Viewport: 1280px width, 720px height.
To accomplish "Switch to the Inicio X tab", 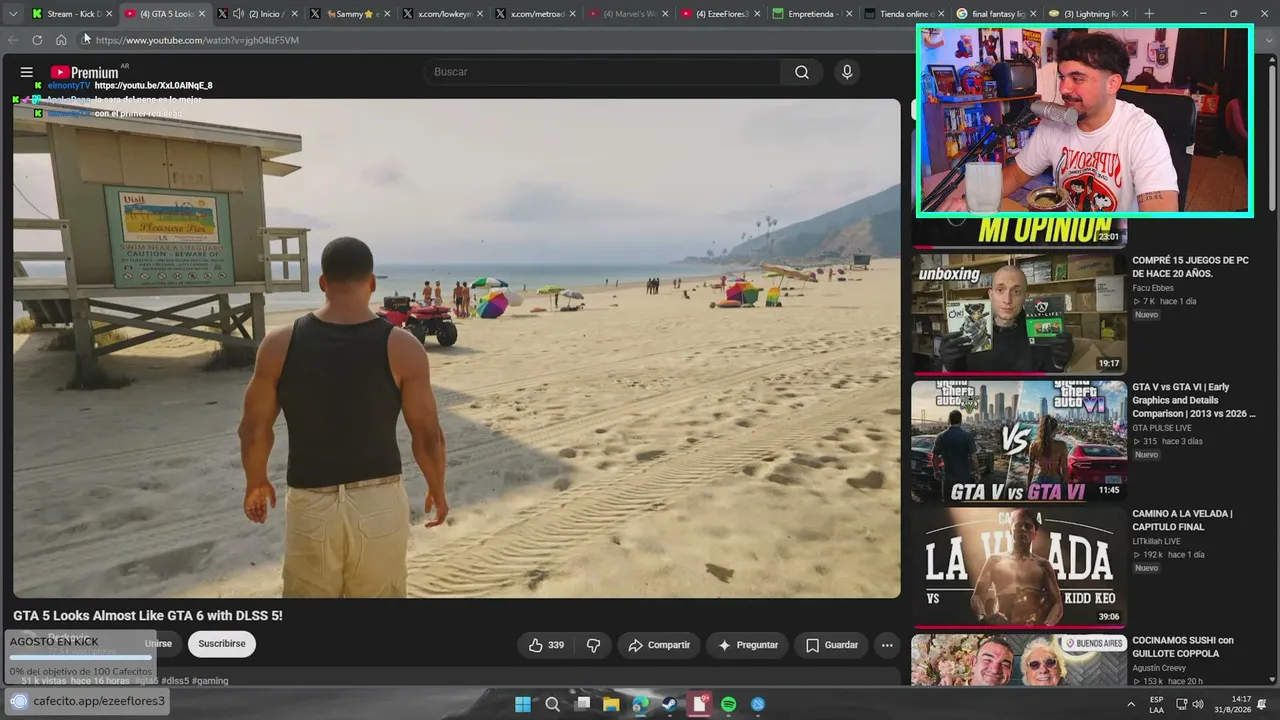I will point(258,14).
